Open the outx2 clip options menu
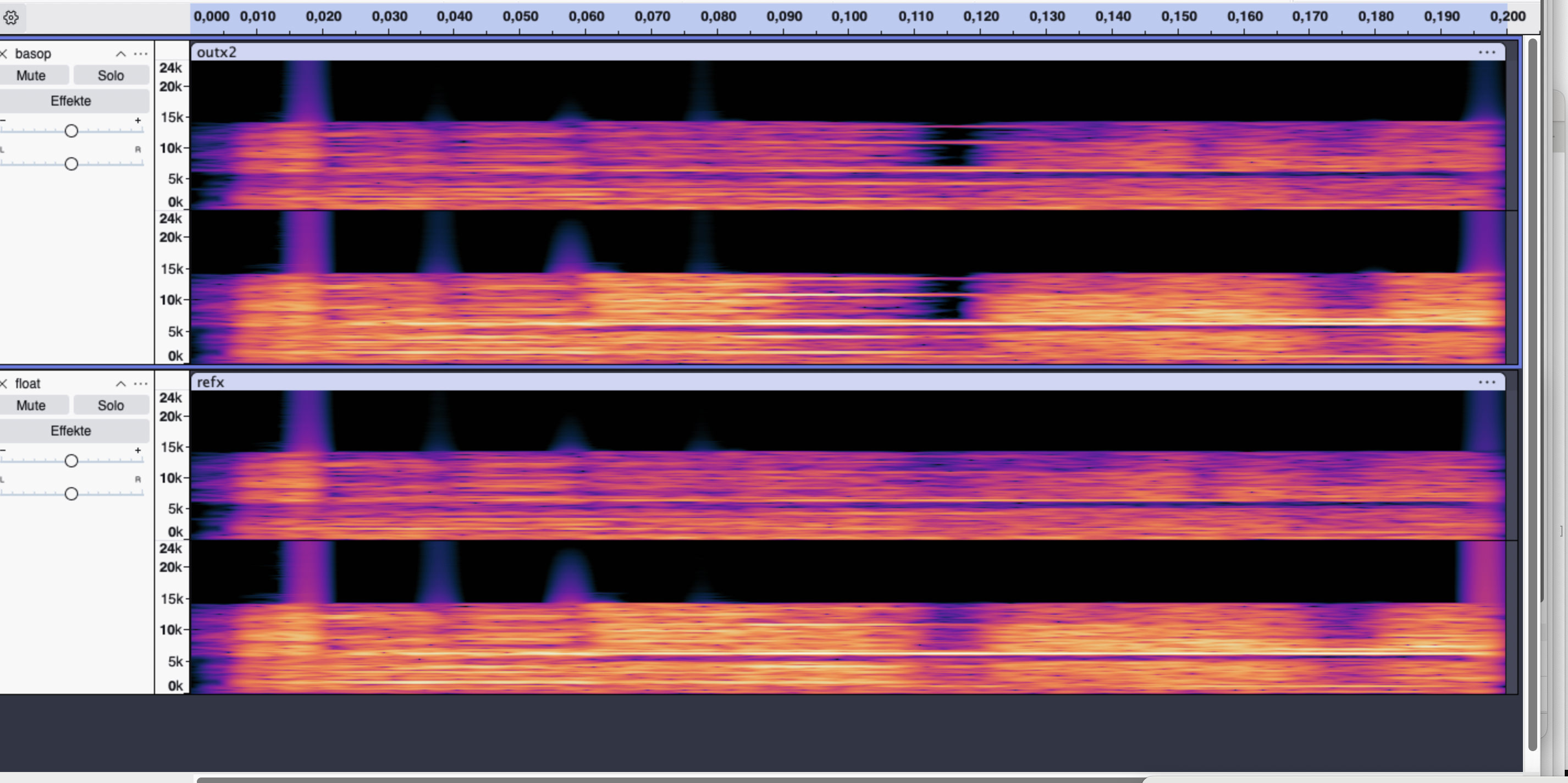 (1487, 52)
